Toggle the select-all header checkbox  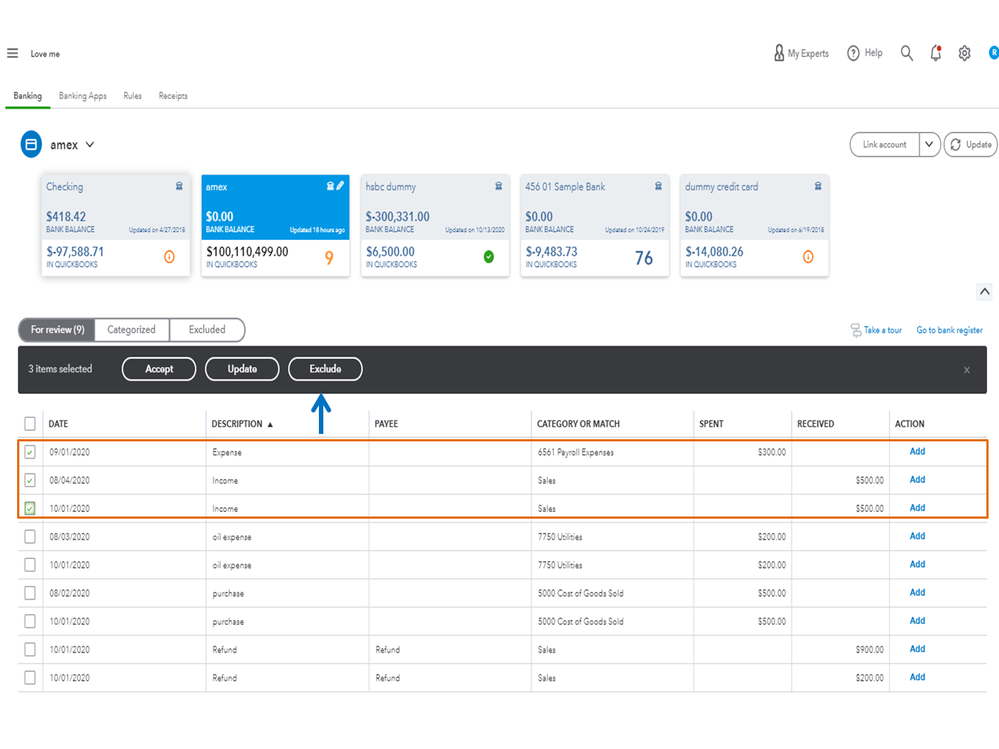(x=30, y=423)
